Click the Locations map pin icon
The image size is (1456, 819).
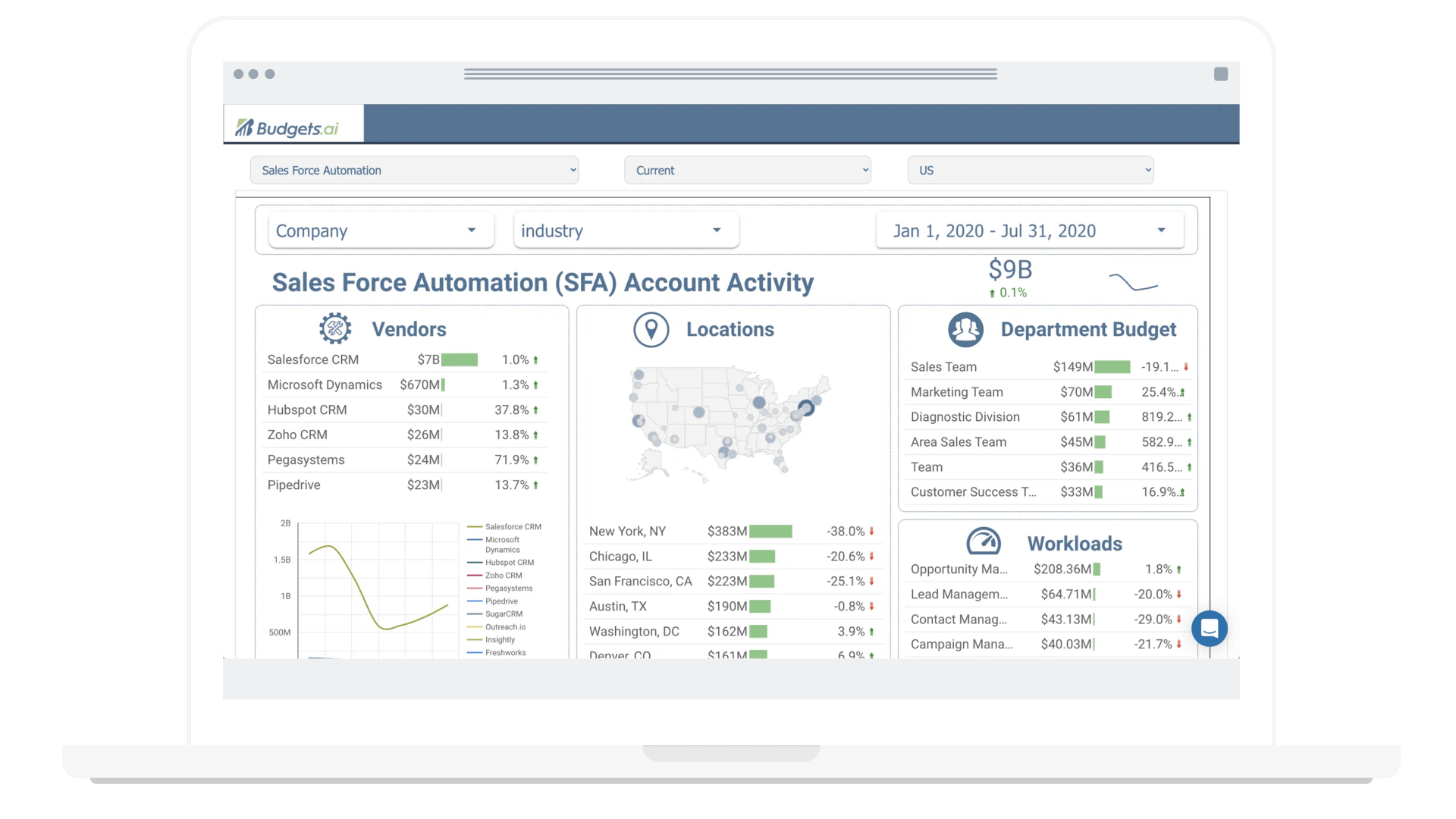pyautogui.click(x=651, y=329)
